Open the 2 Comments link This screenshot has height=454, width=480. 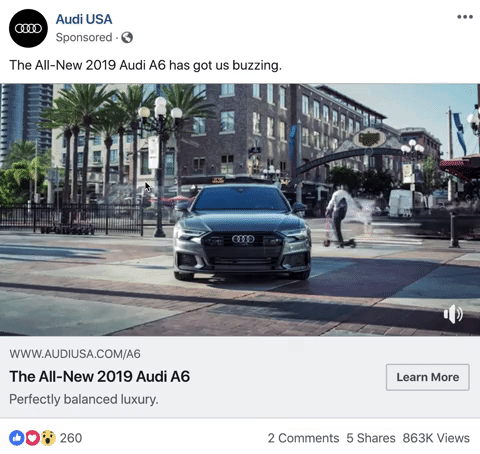click(303, 438)
